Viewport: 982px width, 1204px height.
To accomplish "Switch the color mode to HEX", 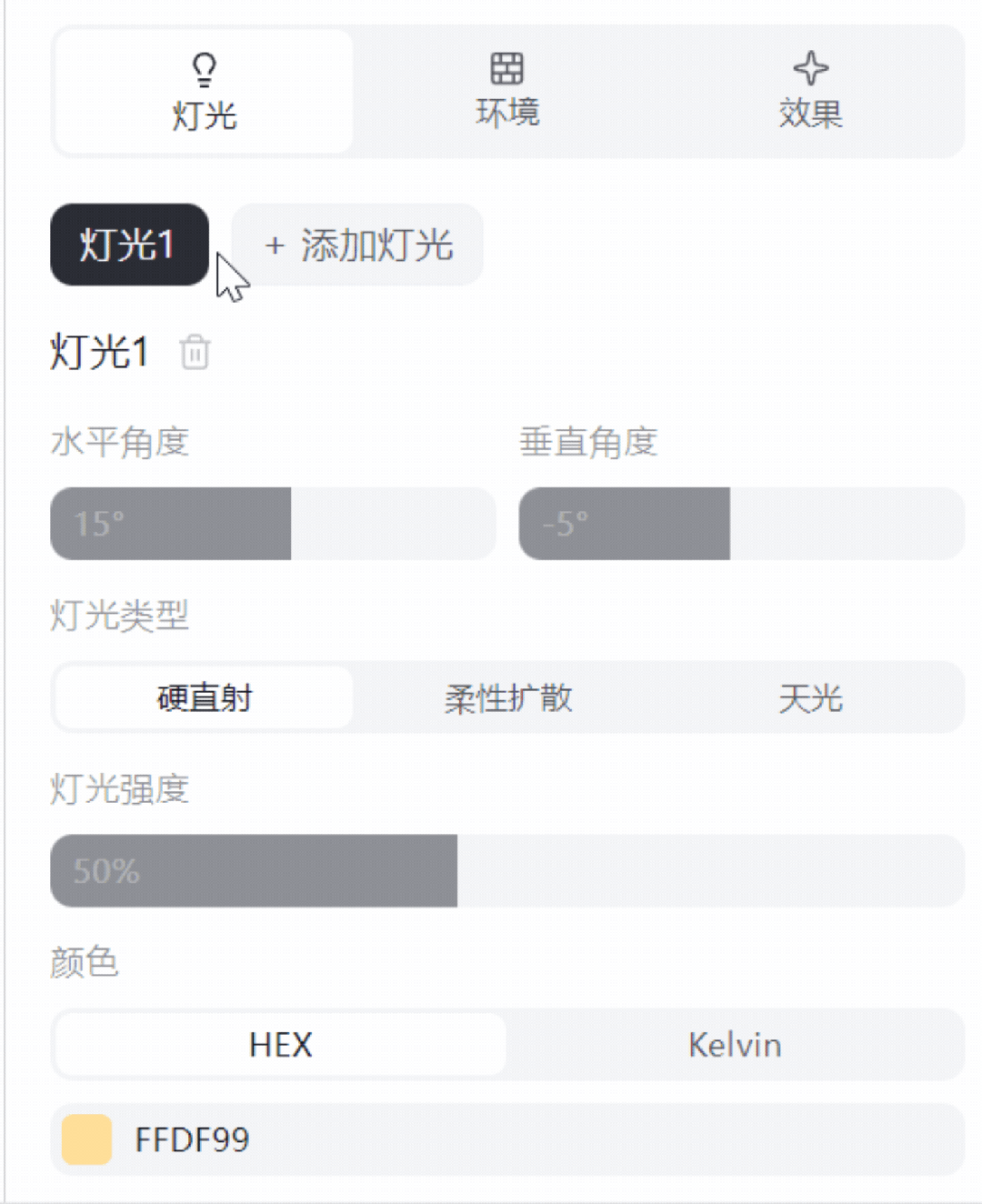I will (280, 1045).
